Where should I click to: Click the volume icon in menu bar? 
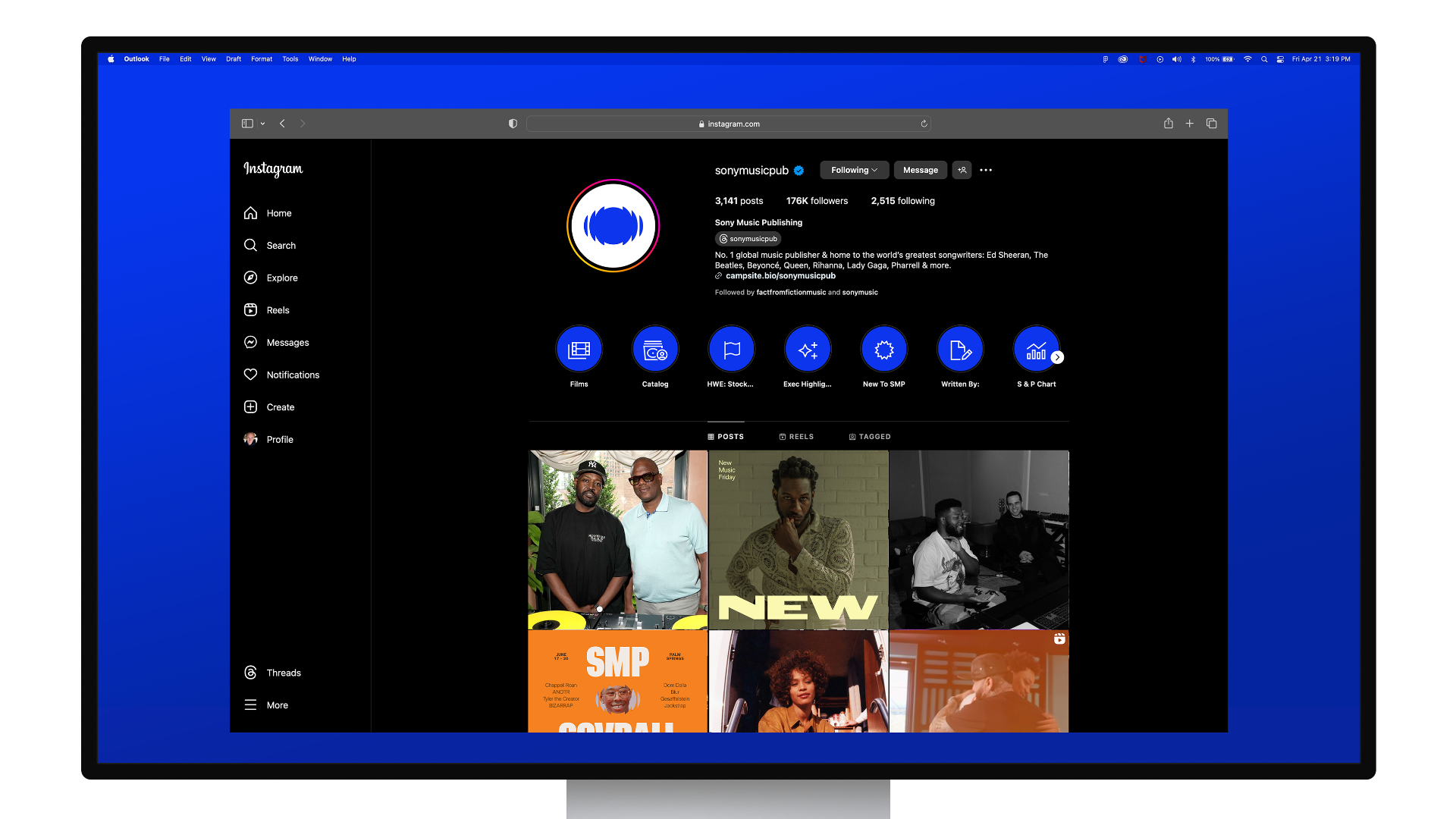(x=1176, y=59)
